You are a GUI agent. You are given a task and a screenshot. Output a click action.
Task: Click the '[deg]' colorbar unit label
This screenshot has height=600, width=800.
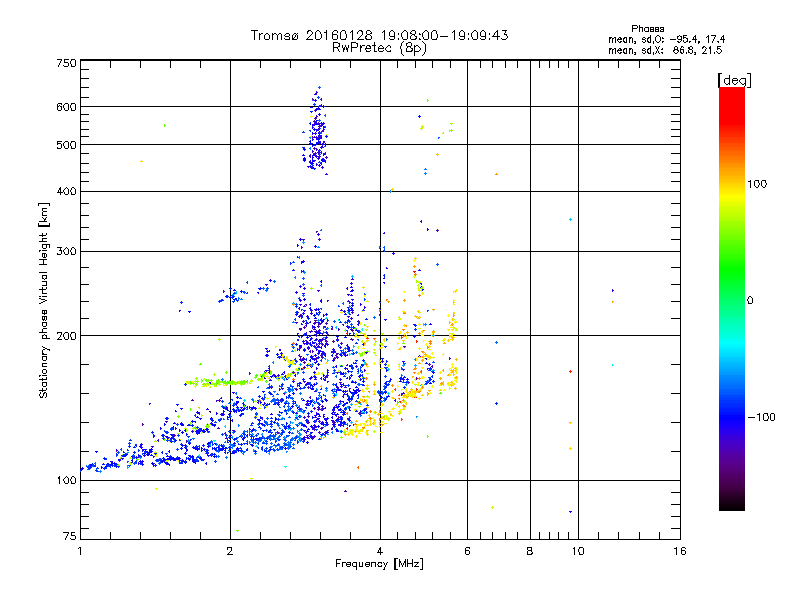[x=734, y=80]
